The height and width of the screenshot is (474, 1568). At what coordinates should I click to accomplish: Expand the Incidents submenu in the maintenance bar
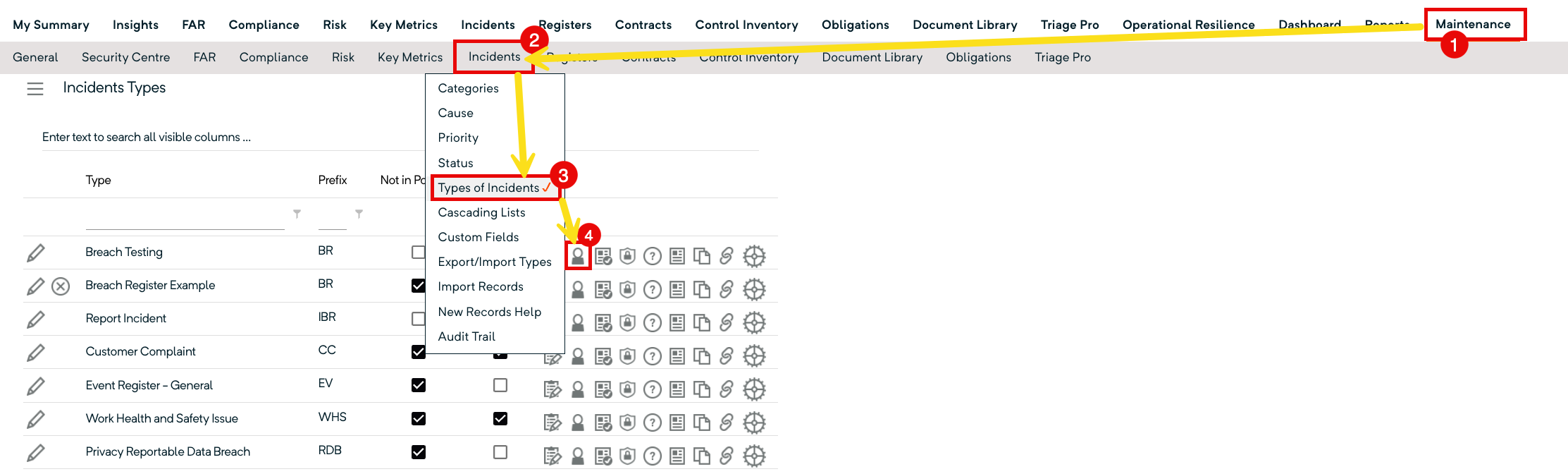tap(494, 57)
